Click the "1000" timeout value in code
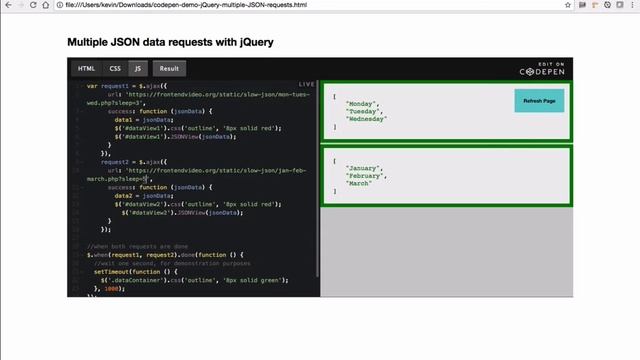Screen dimensions: 640x360 111,289
